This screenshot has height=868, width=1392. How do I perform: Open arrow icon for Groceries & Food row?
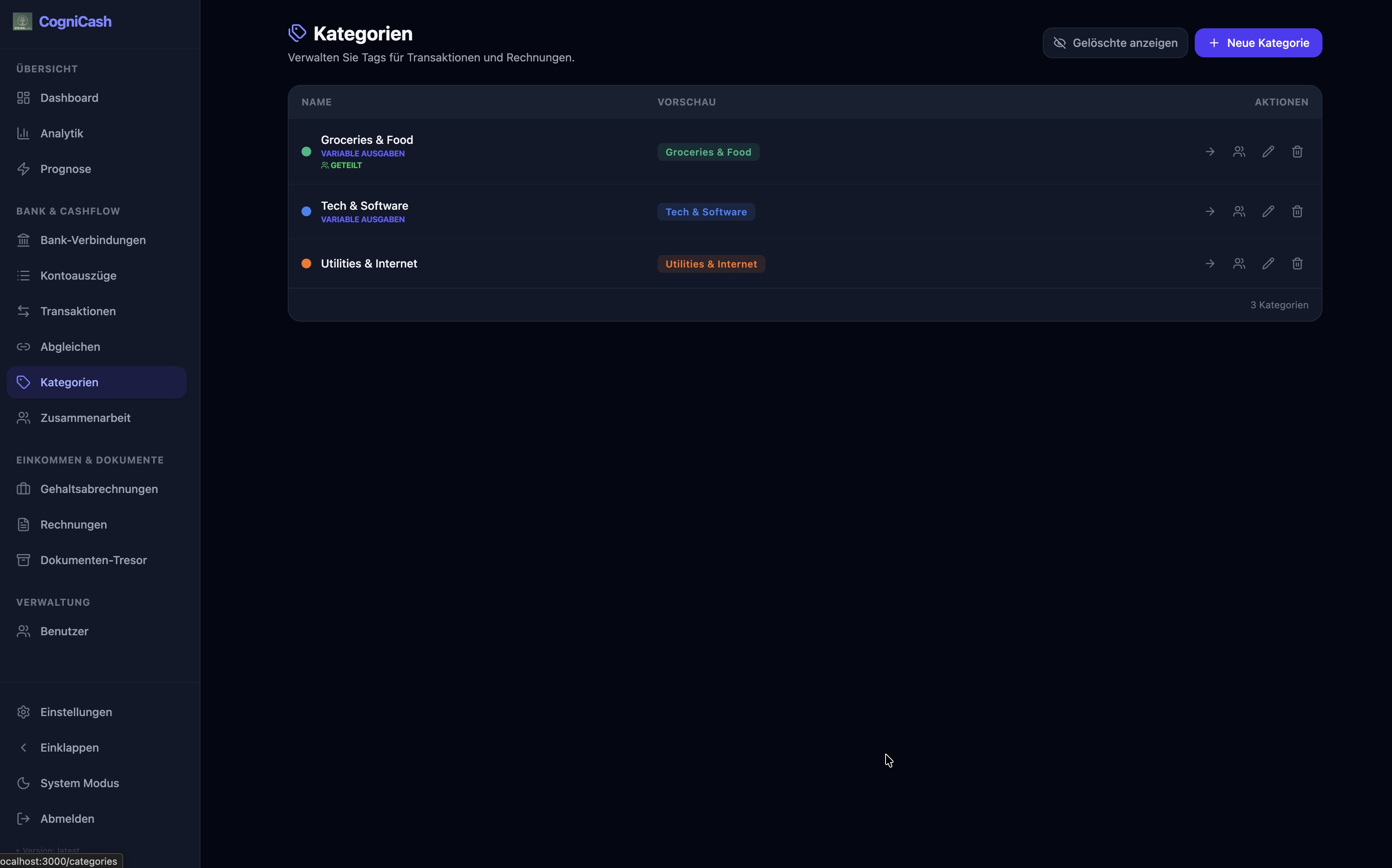1210,152
